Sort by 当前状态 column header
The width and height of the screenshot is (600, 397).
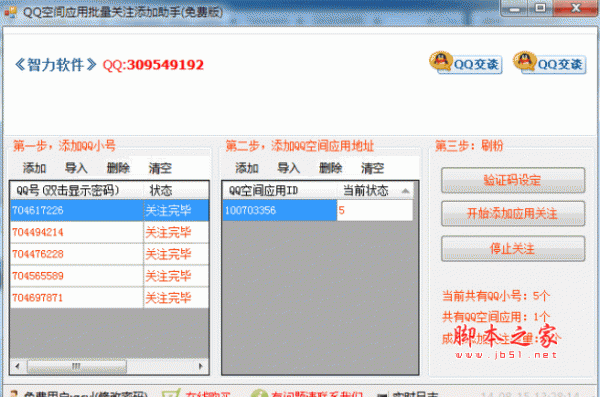tap(375, 190)
